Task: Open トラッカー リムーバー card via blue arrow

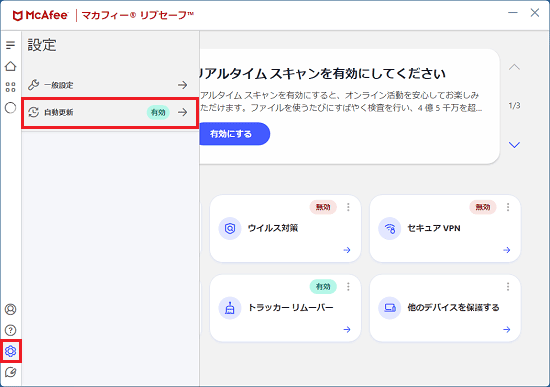Action: [x=347, y=329]
